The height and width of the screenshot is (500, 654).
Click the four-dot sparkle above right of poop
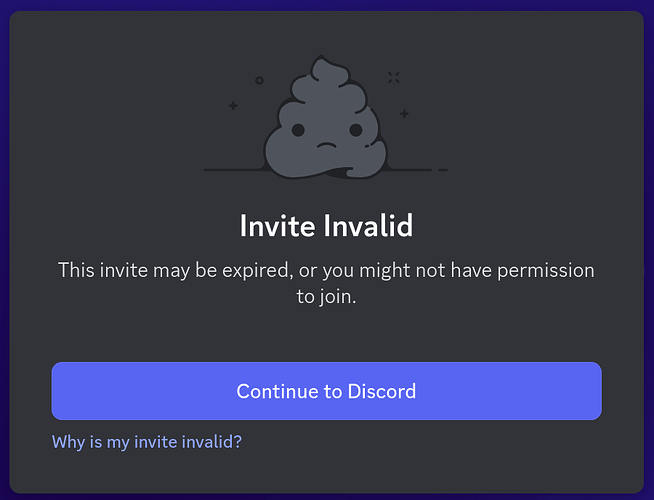pyautogui.click(x=394, y=77)
